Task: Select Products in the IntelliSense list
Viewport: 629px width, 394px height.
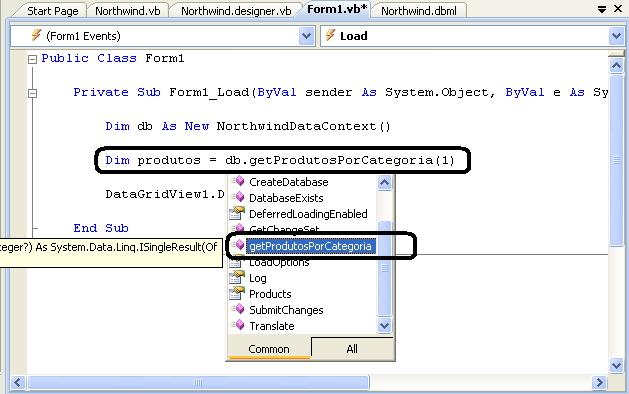Action: [x=270, y=294]
